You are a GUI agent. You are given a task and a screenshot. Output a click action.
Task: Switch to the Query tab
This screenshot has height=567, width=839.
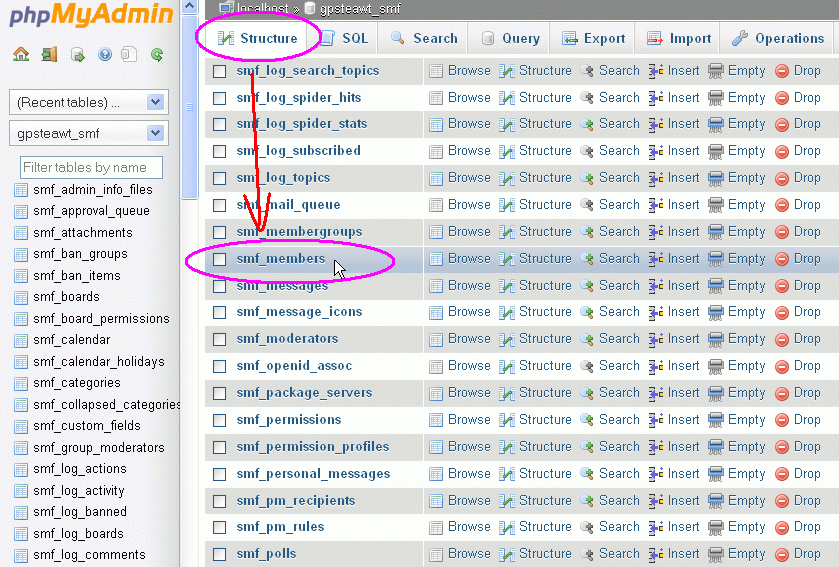[x=510, y=39]
